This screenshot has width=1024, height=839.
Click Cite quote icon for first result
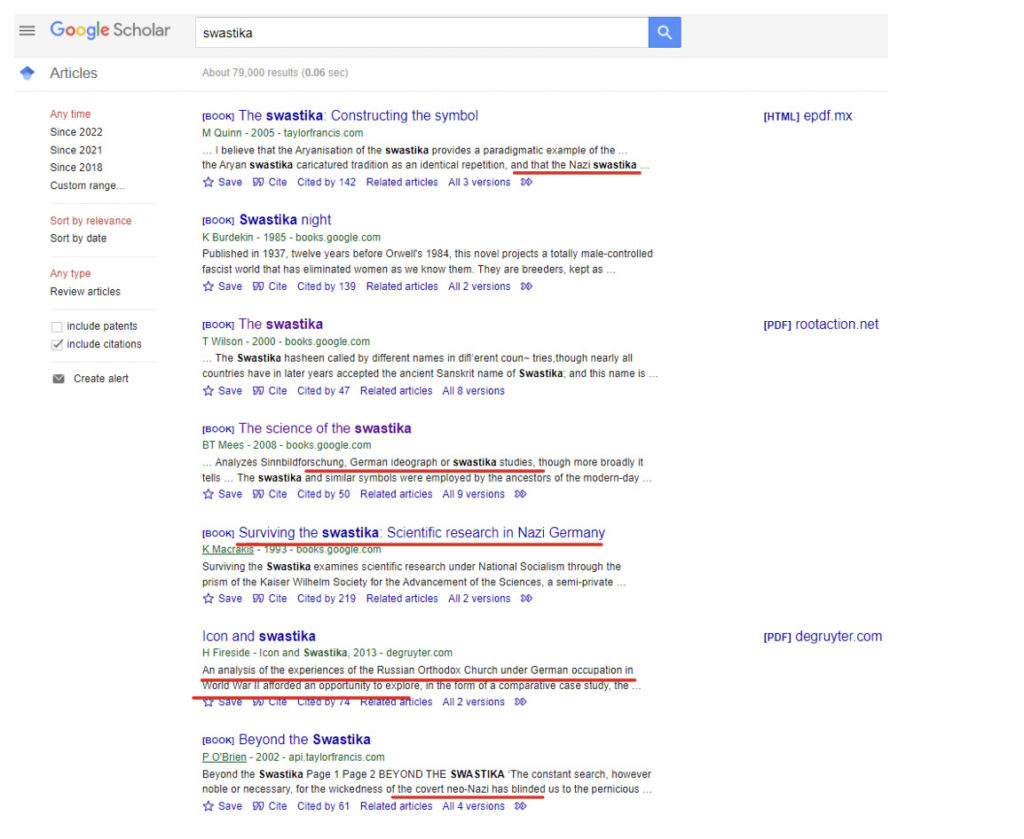pyautogui.click(x=258, y=183)
